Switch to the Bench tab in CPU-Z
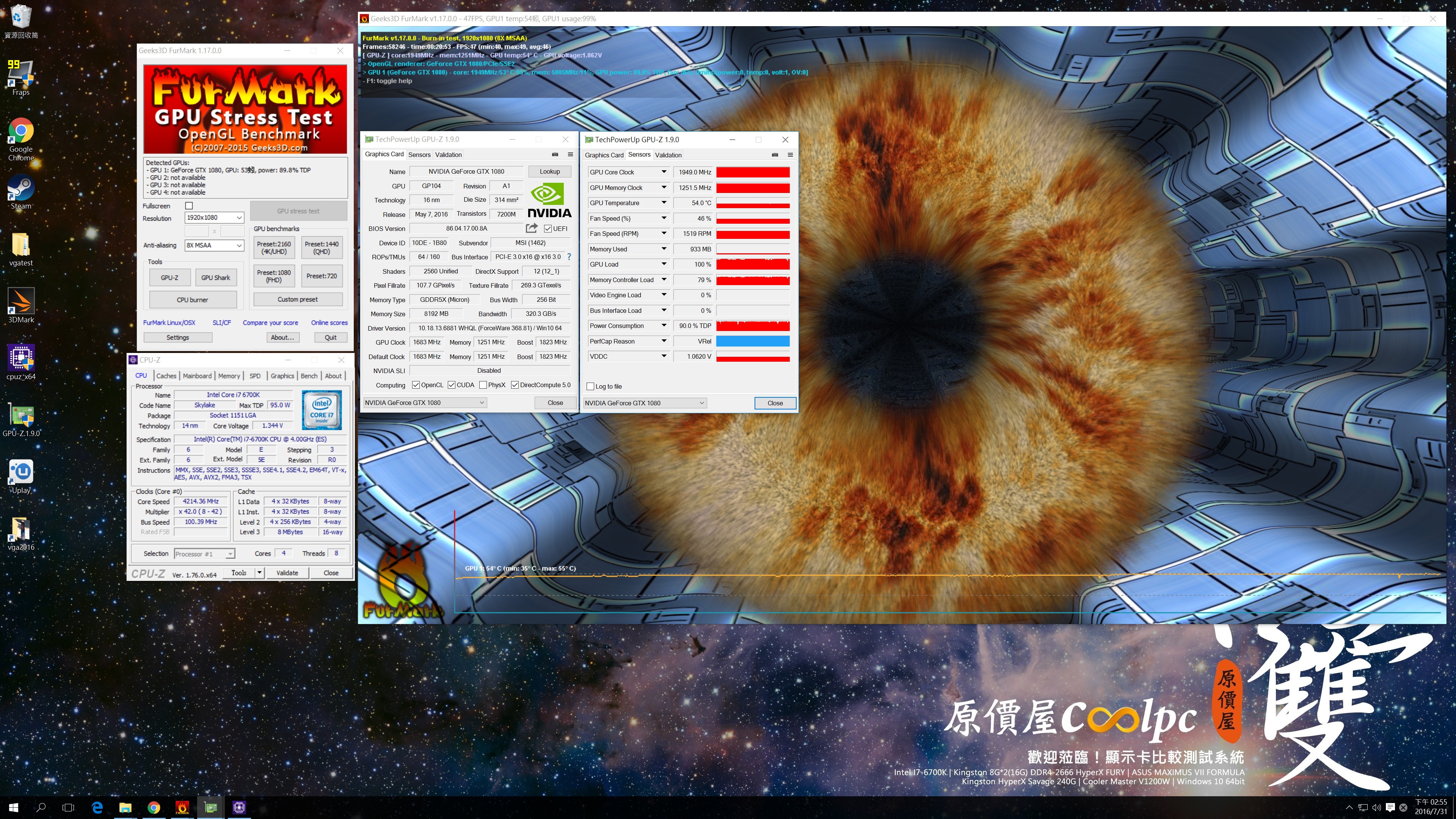 (x=309, y=376)
